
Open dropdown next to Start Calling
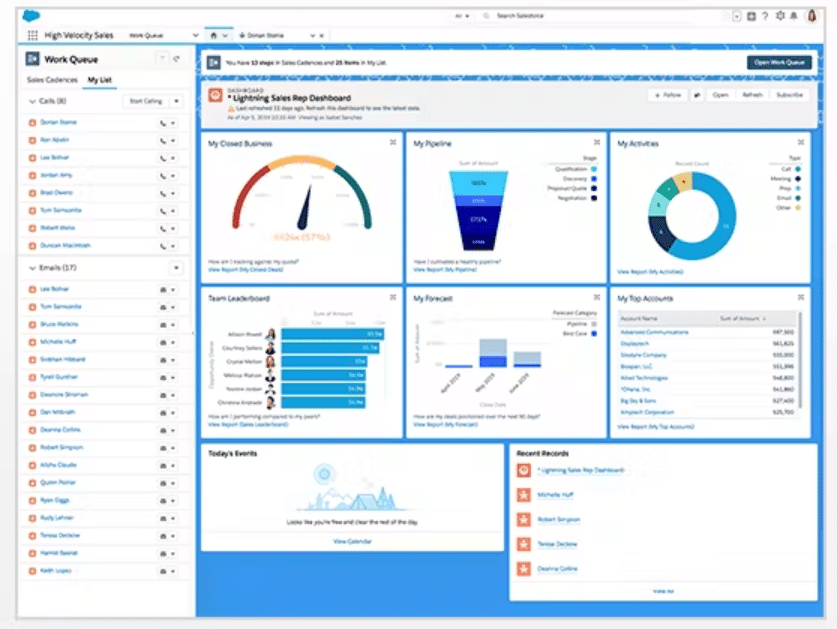[176, 101]
